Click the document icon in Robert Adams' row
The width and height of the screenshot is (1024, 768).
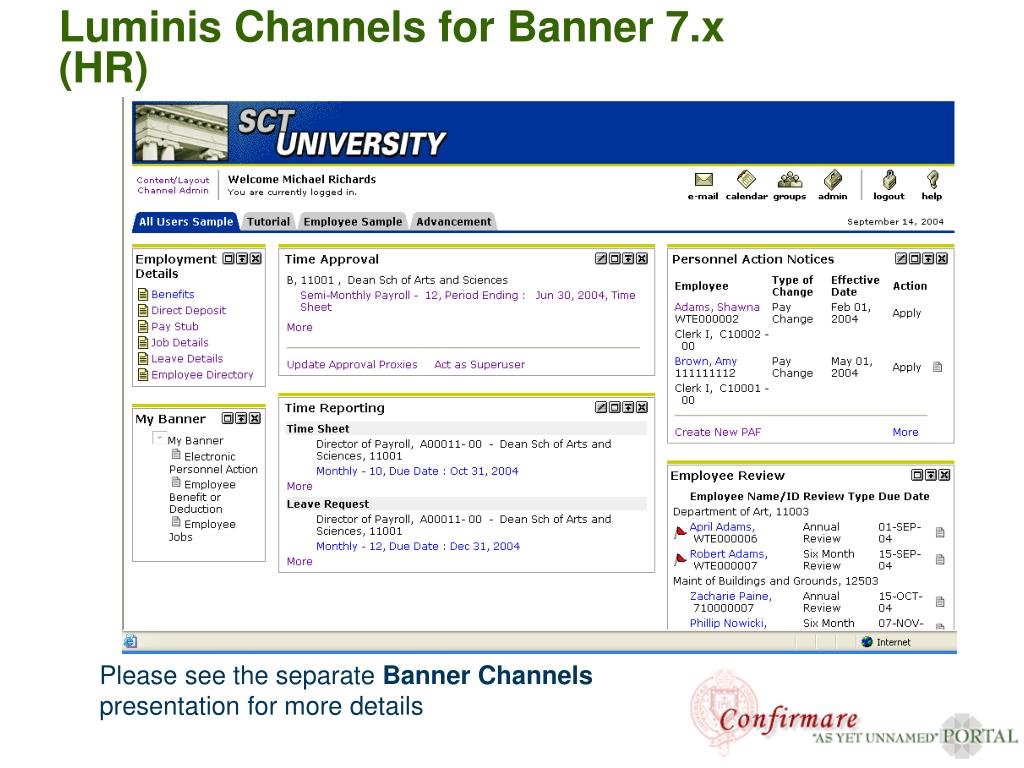(x=940, y=560)
